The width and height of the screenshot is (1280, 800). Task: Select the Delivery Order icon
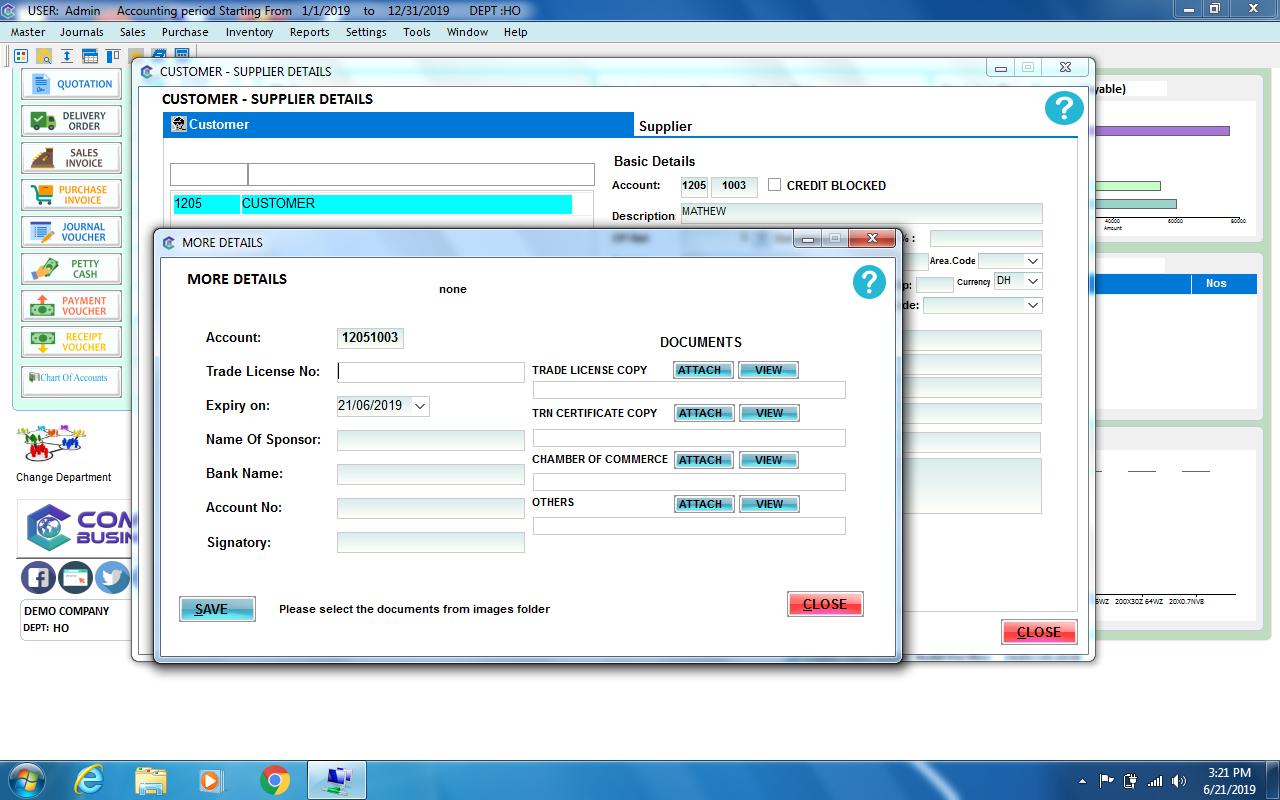coord(70,120)
